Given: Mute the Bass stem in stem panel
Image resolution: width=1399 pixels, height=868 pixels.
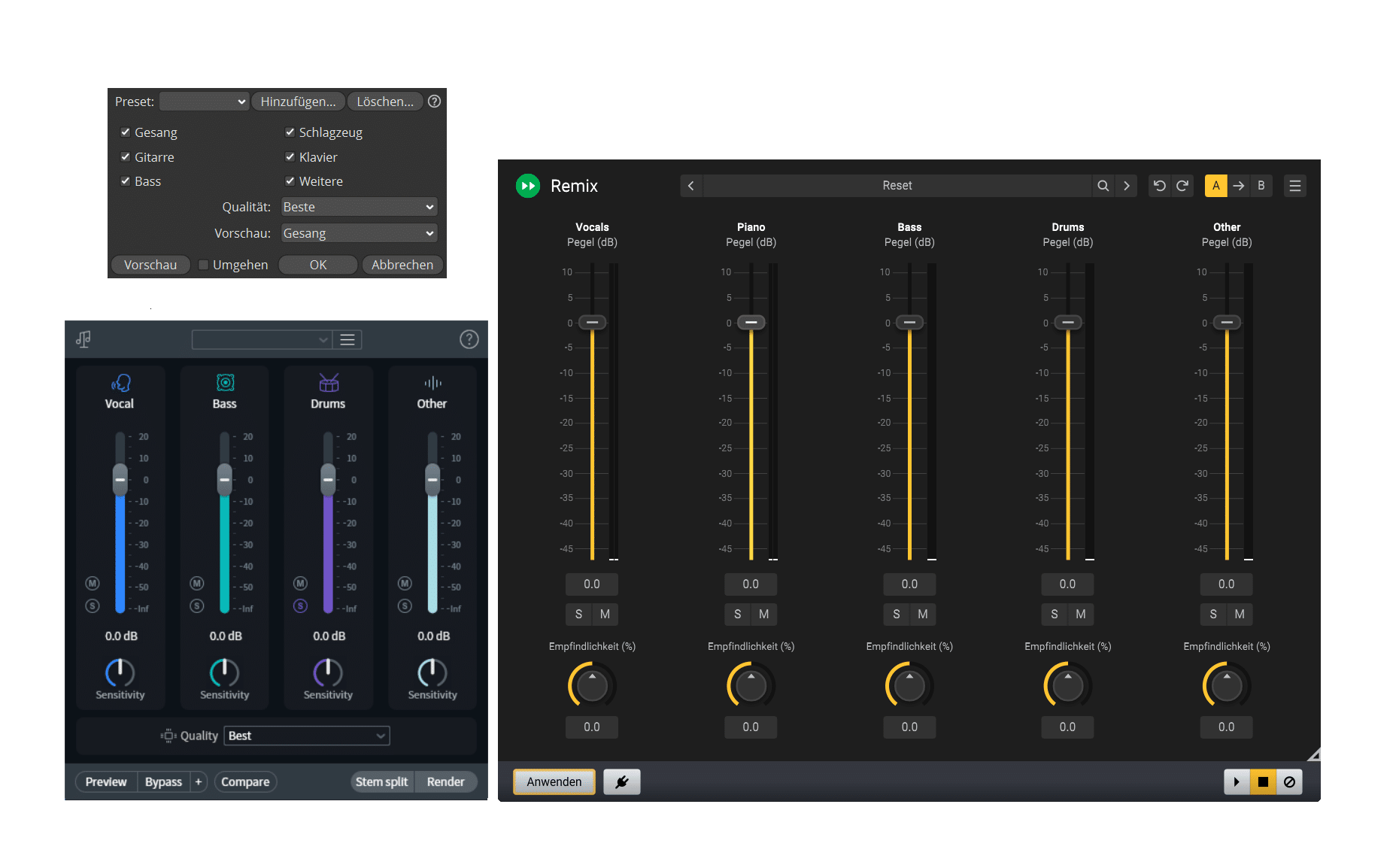Looking at the screenshot, I should click(x=197, y=584).
